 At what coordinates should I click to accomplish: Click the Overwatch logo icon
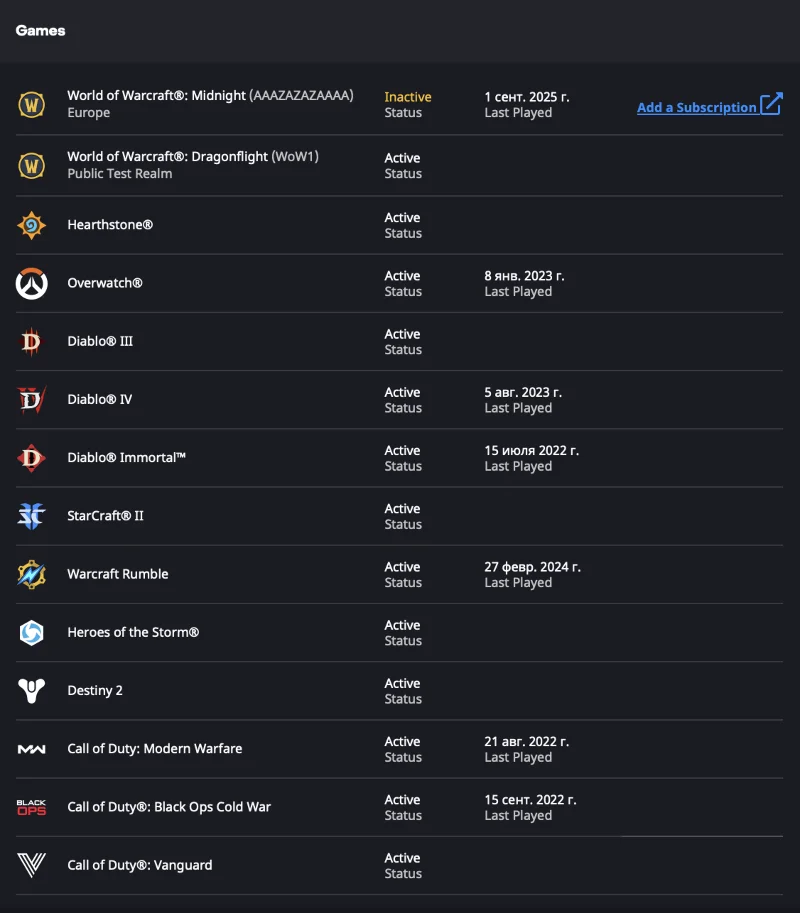tap(32, 284)
